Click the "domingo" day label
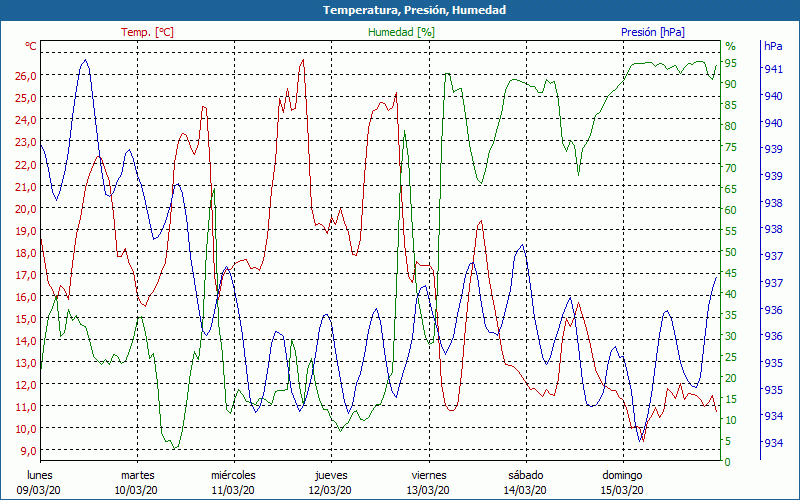Viewport: 800px width, 500px height. (x=622, y=476)
